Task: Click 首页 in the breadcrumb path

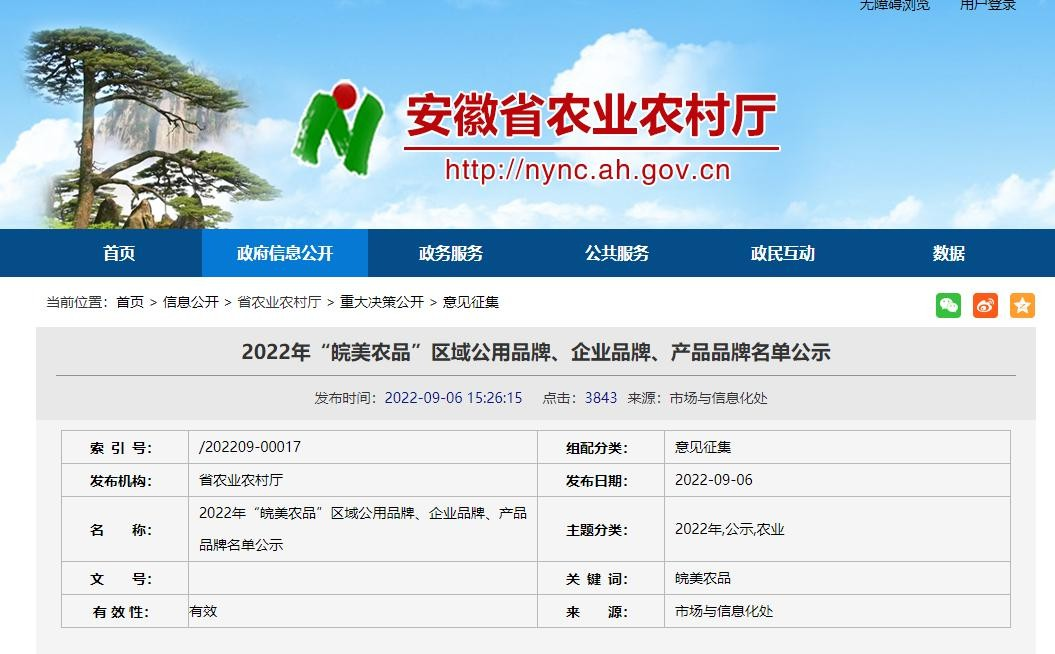Action: (130, 302)
